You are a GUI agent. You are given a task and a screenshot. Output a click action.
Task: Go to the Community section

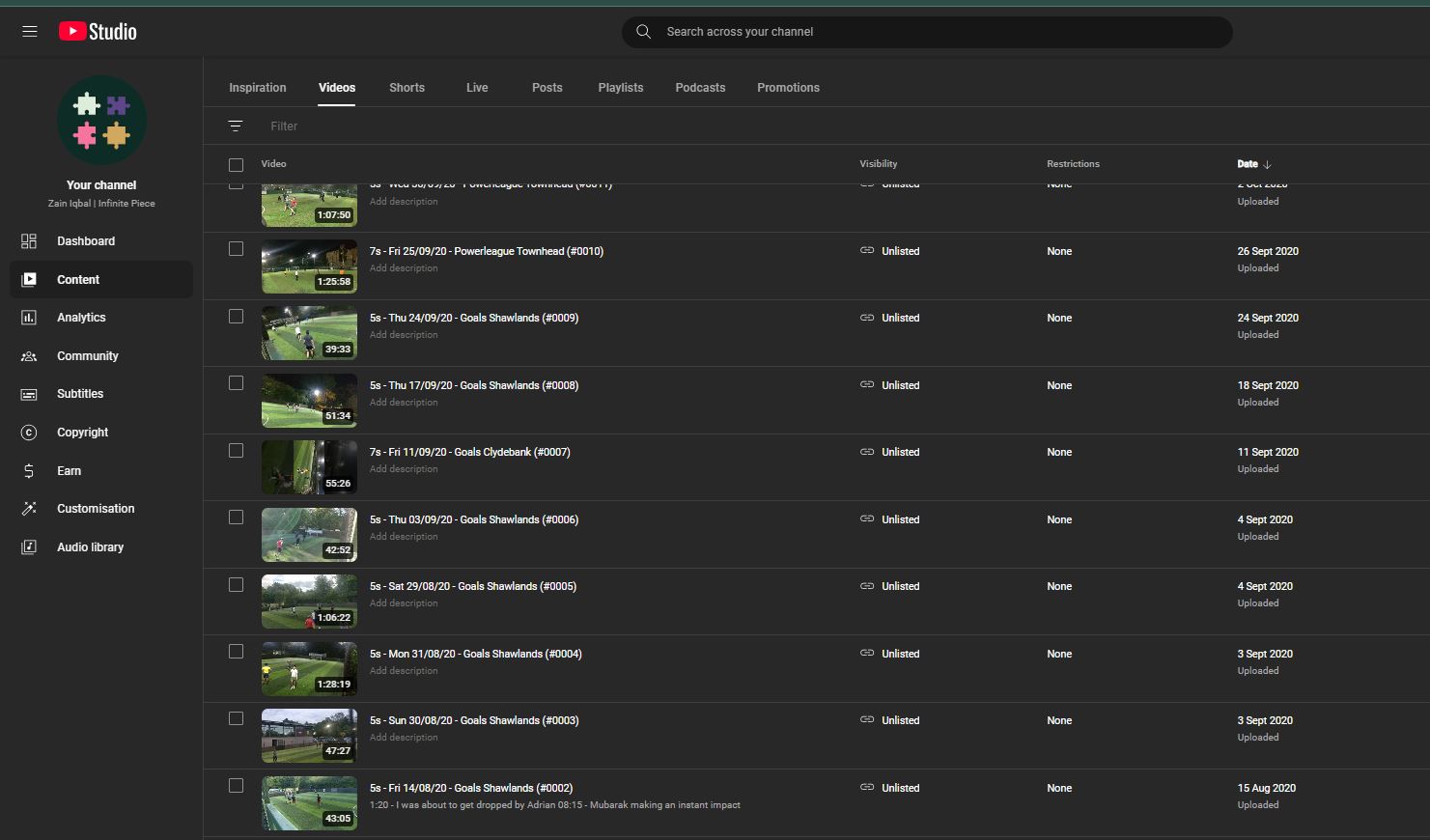click(x=87, y=356)
